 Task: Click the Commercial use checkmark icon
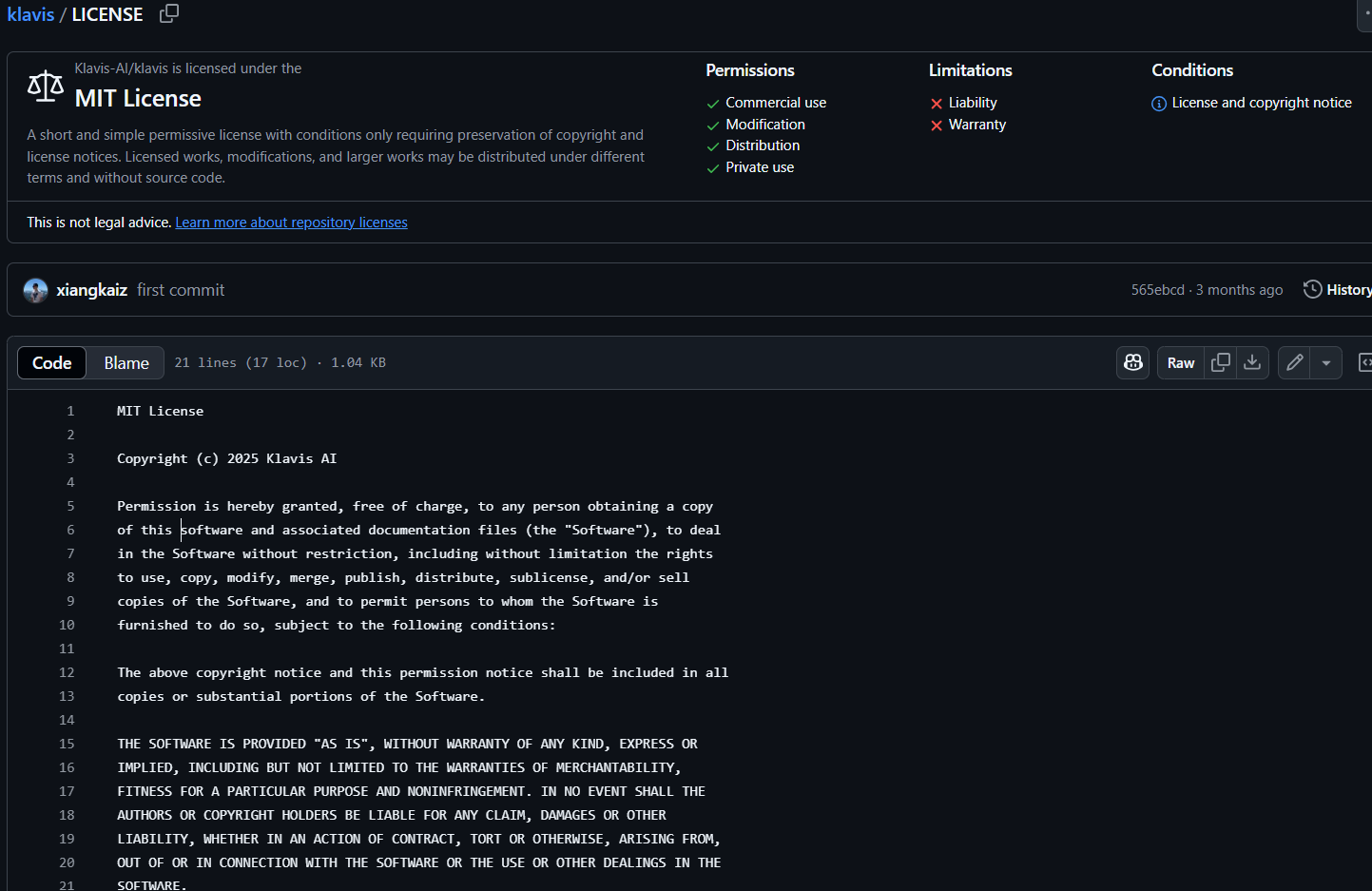point(713,104)
